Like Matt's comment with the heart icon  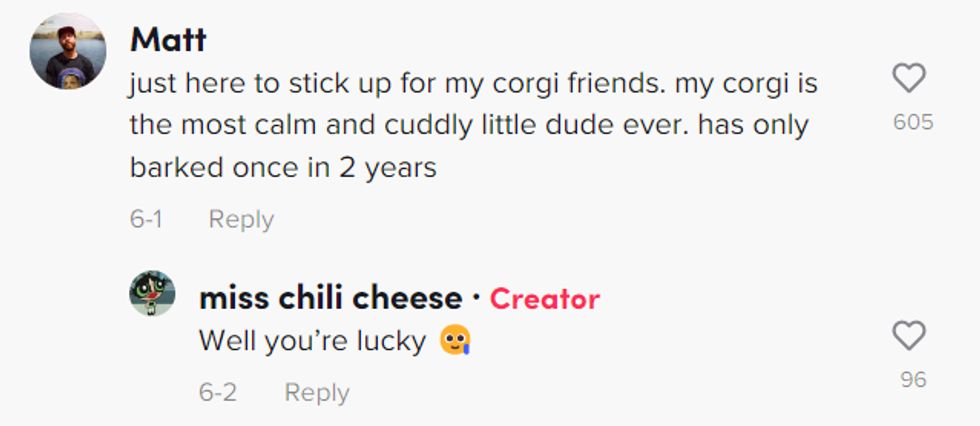coord(909,79)
